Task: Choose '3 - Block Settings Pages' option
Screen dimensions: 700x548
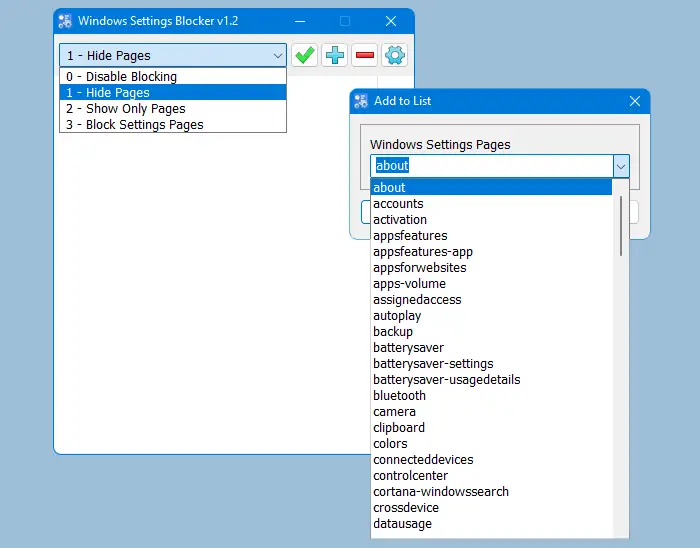Action: pyautogui.click(x=173, y=125)
